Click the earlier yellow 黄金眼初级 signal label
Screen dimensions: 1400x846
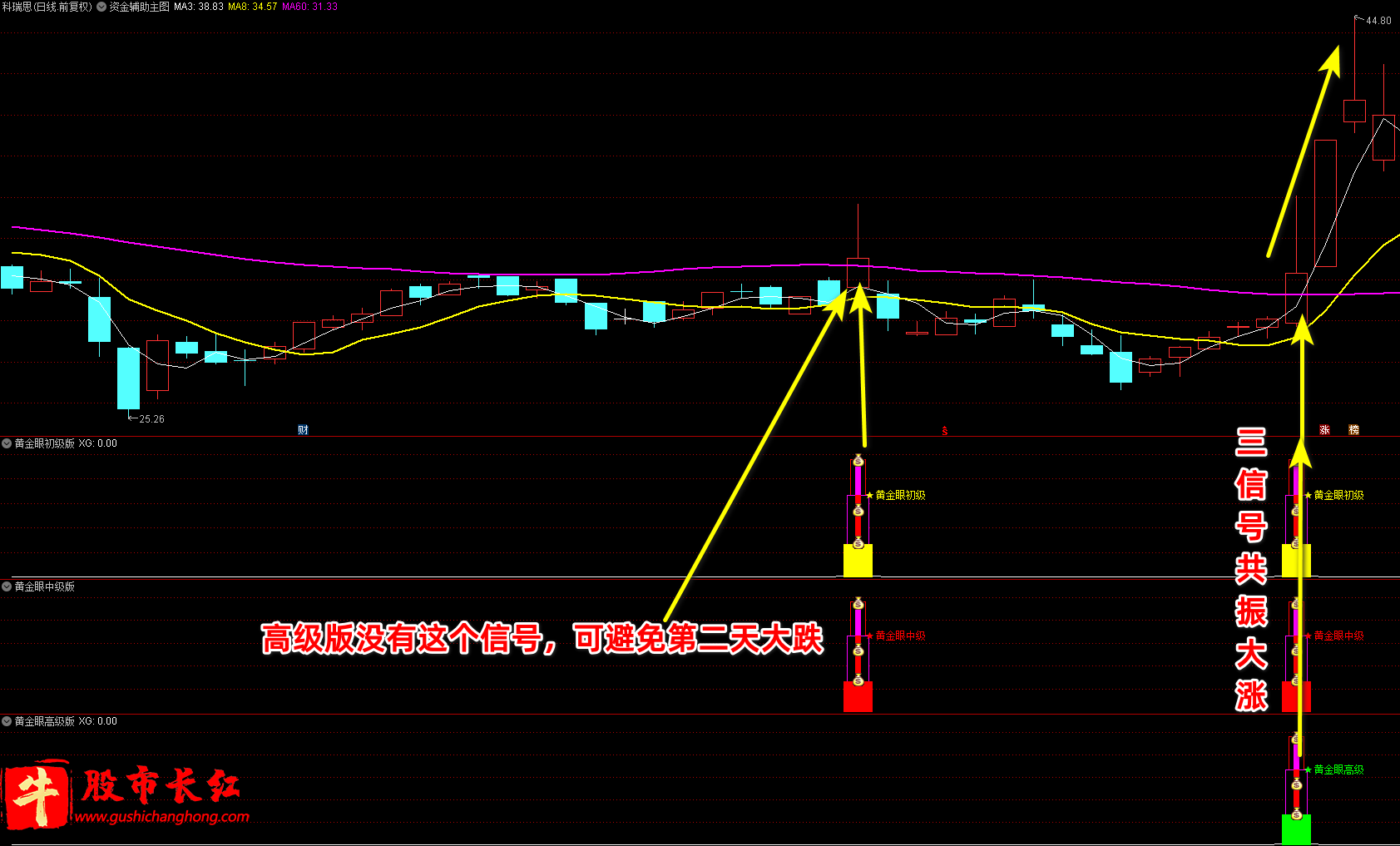(901, 495)
